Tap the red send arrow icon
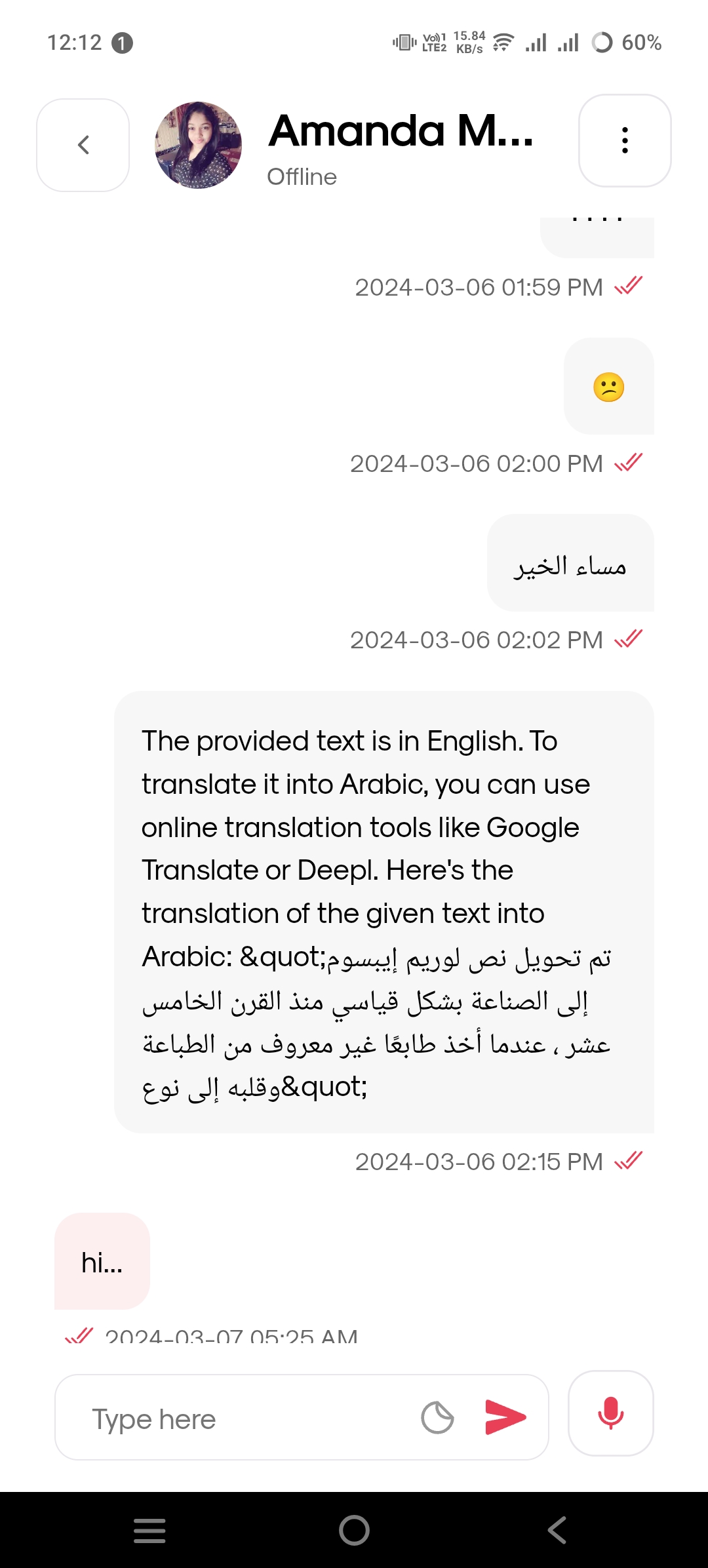 (505, 1417)
